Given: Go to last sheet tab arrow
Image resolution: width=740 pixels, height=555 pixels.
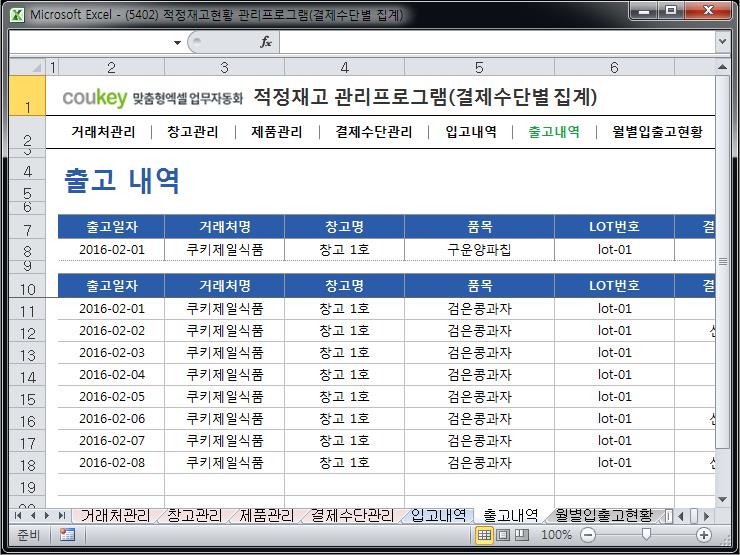Looking at the screenshot, I should click(x=62, y=515).
